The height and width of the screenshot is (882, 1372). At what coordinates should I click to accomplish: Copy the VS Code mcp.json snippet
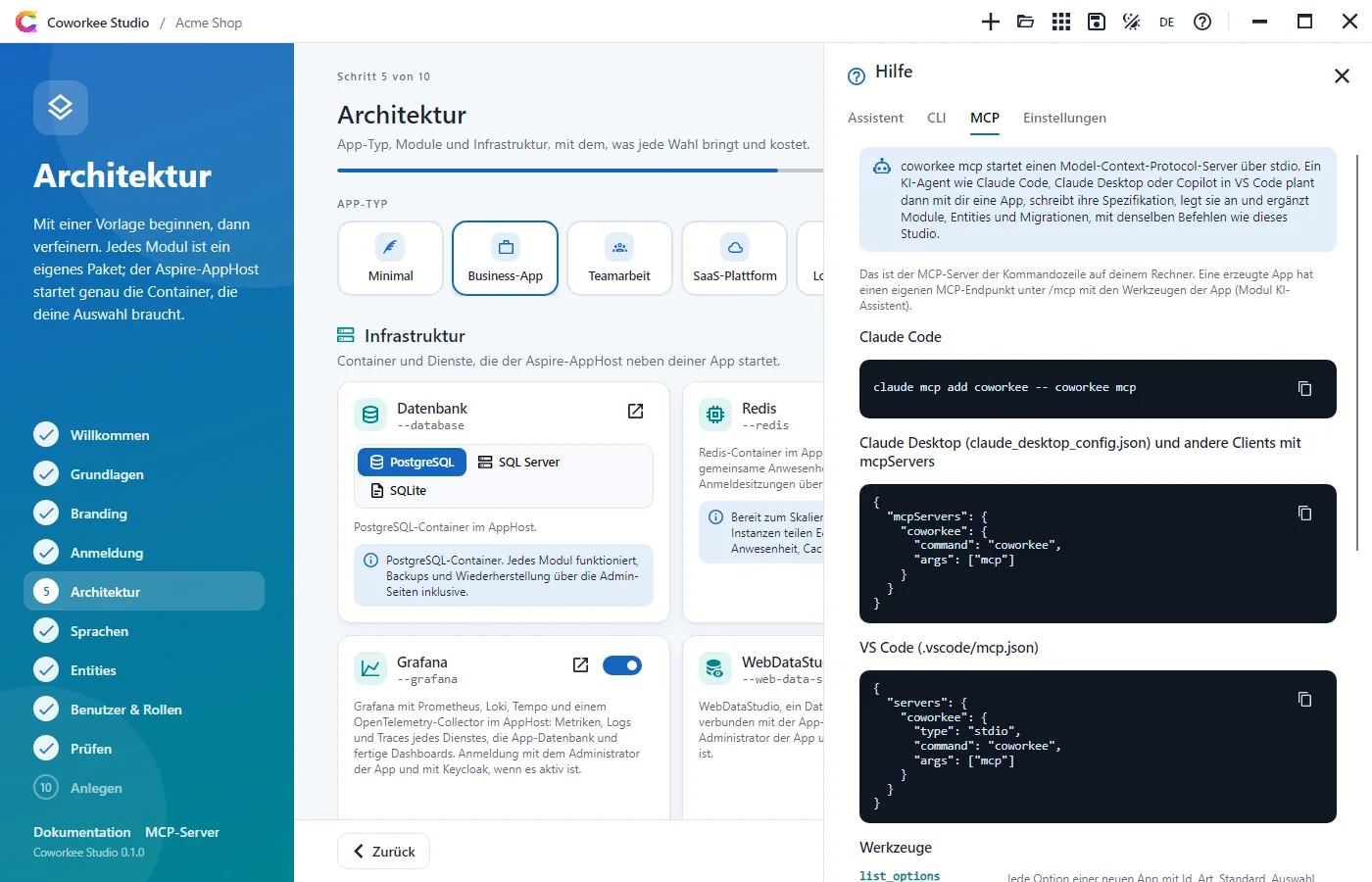click(1304, 699)
